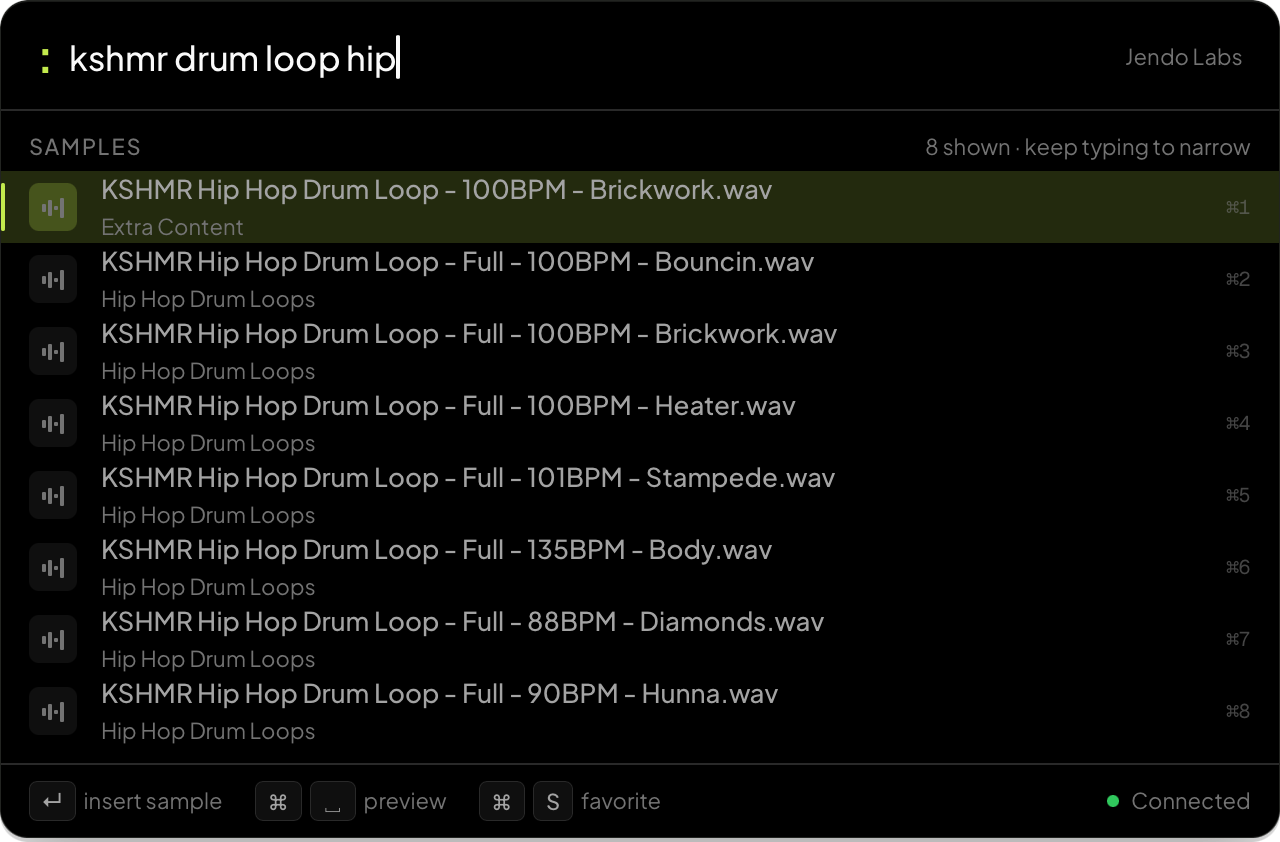This screenshot has height=842, width=1280.
Task: Click Hip Hop Drum Loops subtitle under Bouncin.wav
Action: click(x=208, y=299)
